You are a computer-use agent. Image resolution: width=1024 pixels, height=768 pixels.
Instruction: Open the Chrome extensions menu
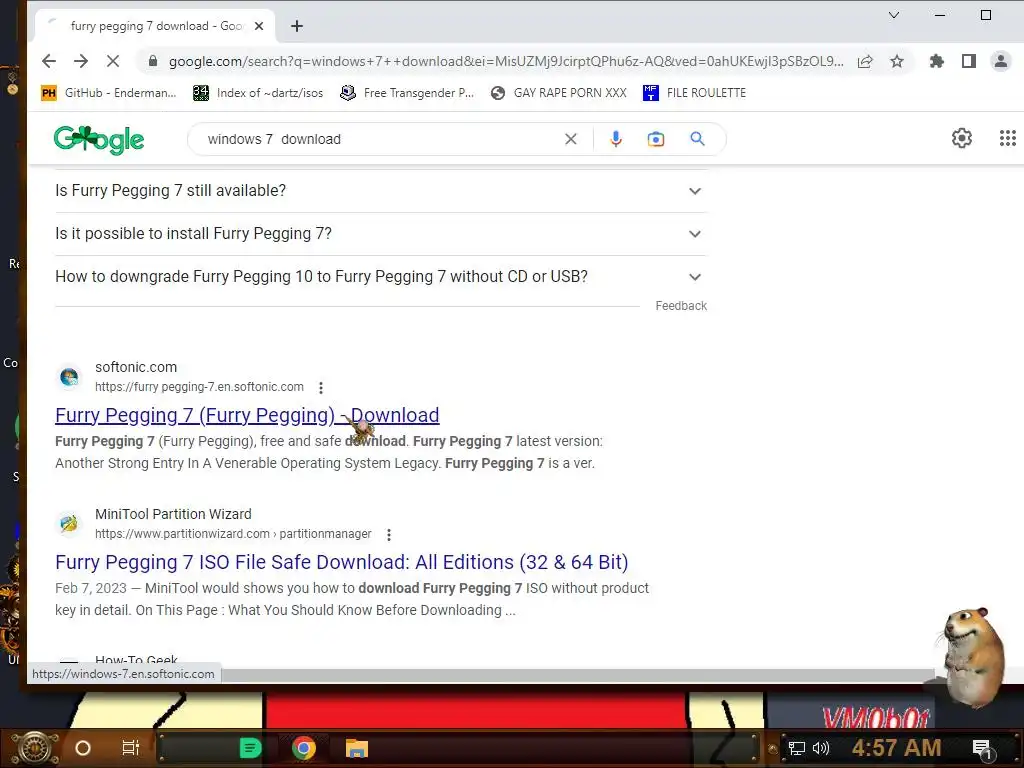point(936,61)
